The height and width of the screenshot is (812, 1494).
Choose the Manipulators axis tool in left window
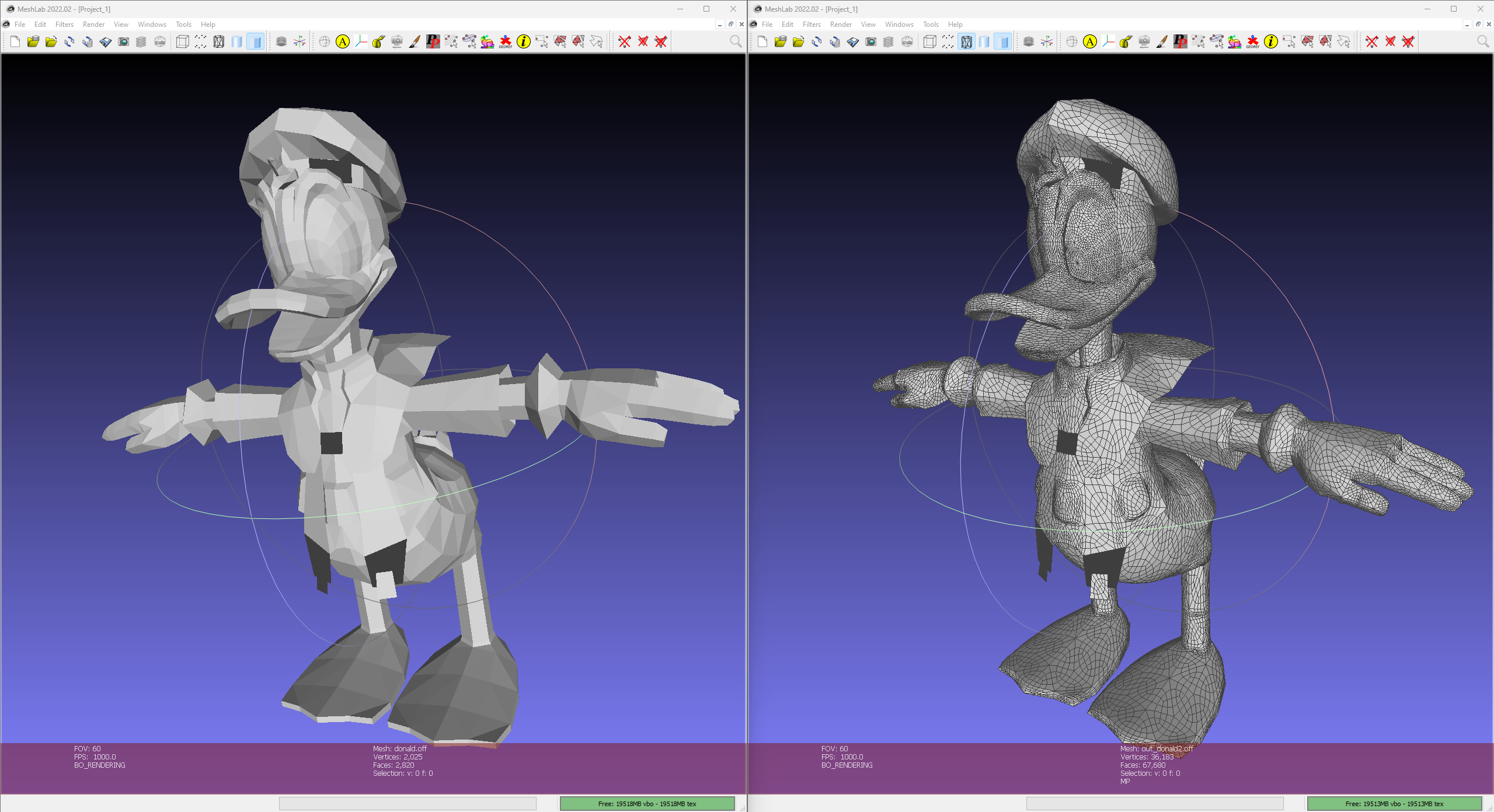pos(361,41)
